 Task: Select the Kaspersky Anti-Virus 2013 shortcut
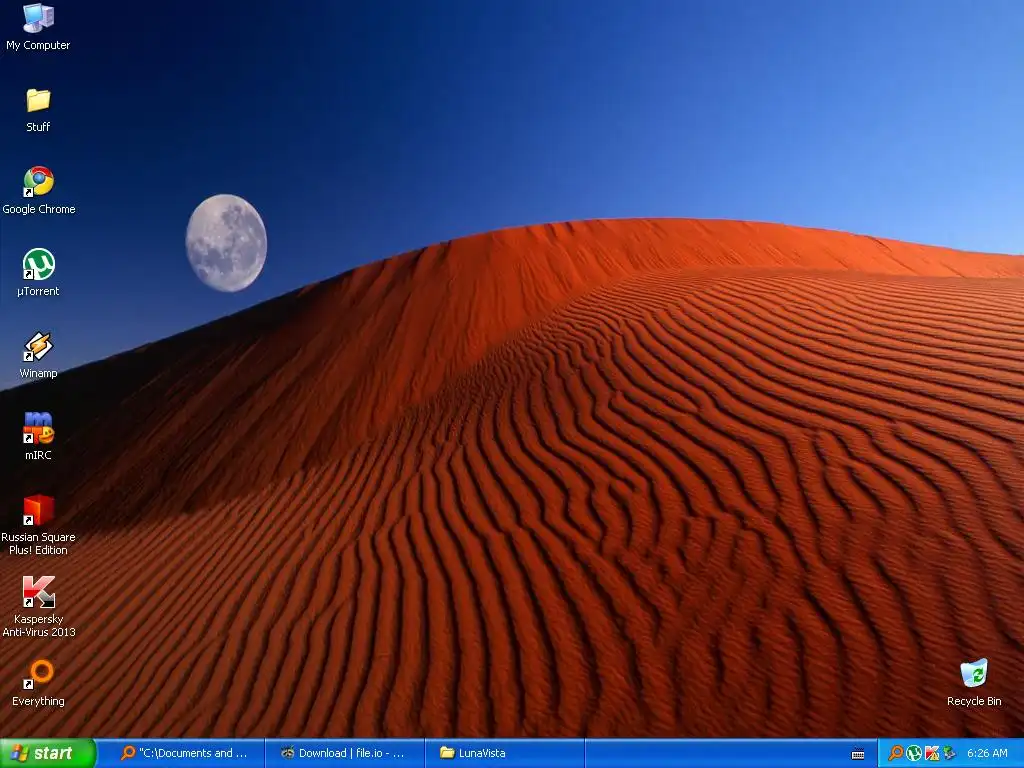(39, 607)
